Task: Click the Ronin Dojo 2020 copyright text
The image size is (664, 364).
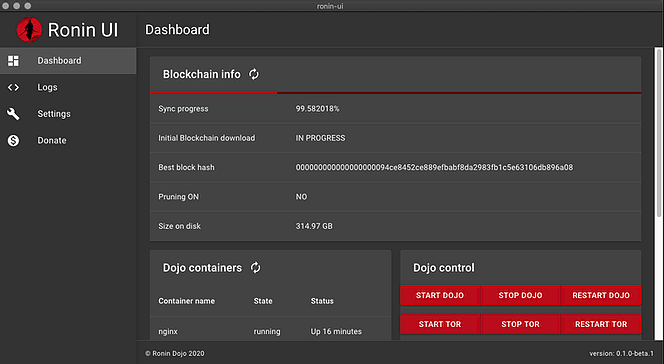Action: click(174, 353)
